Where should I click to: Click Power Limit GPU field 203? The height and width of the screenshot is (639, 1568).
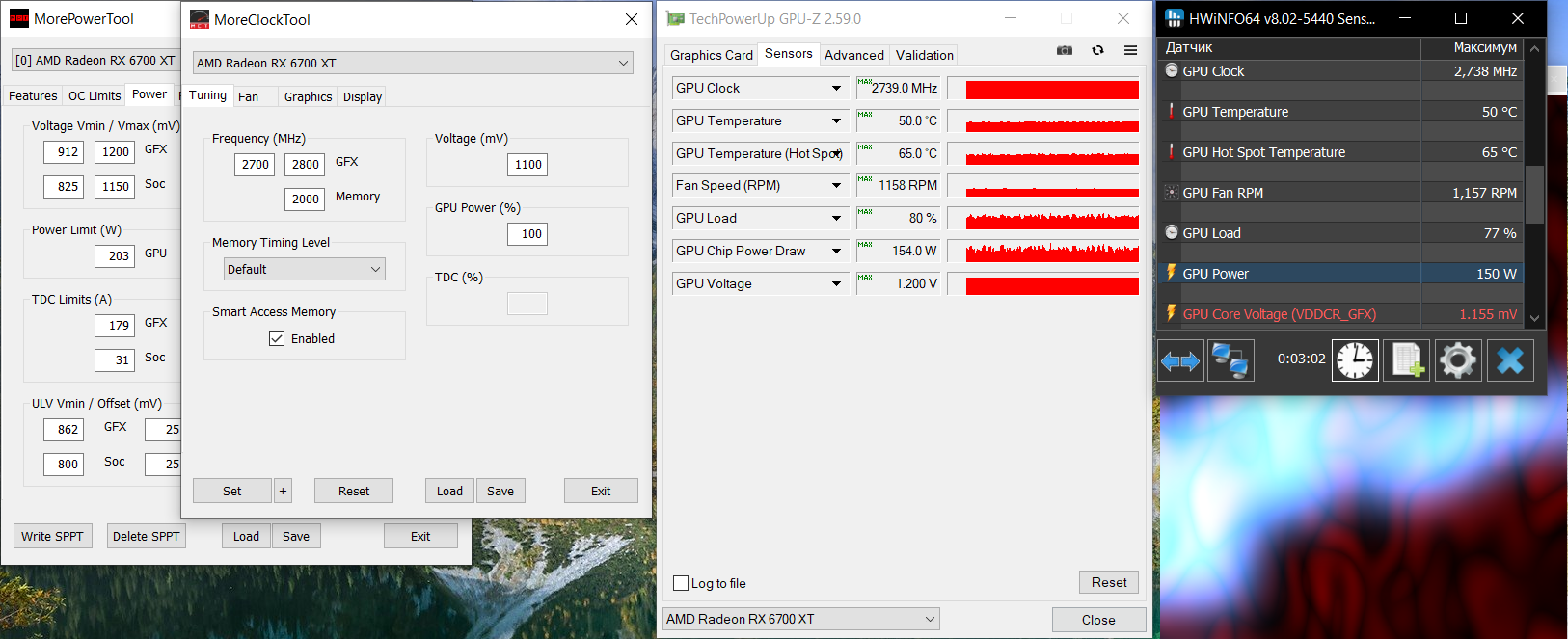pyautogui.click(x=115, y=255)
